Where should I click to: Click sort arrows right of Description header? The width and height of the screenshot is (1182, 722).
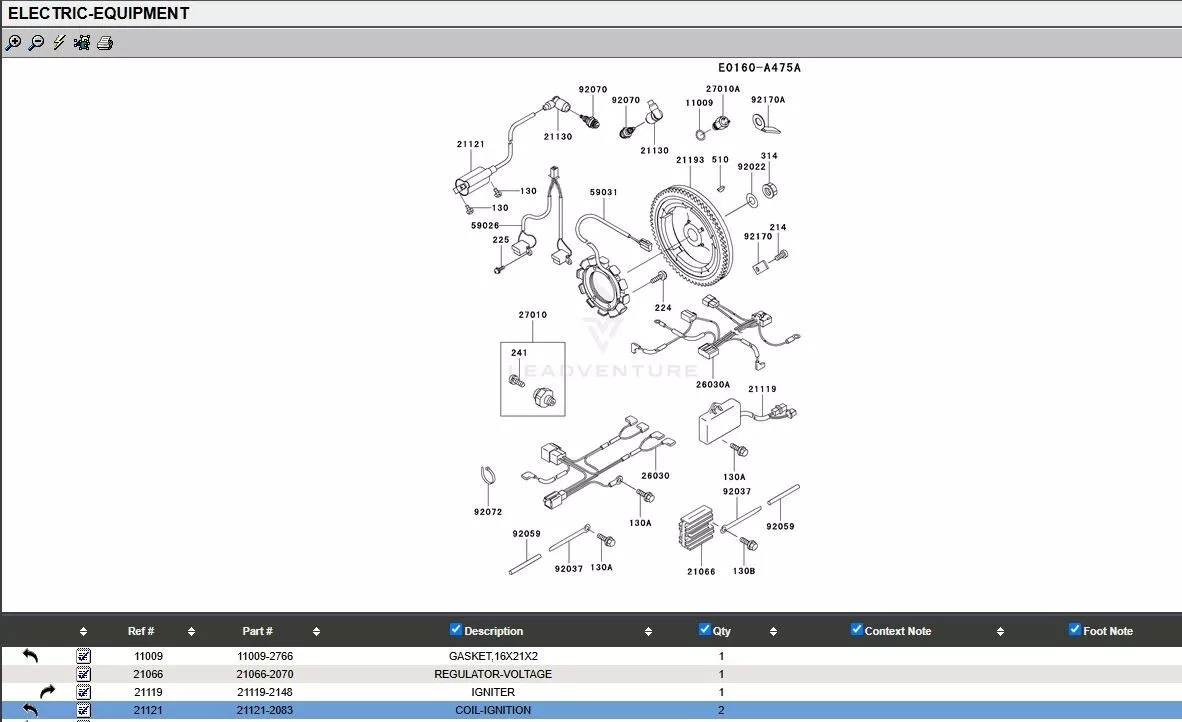[x=648, y=632]
